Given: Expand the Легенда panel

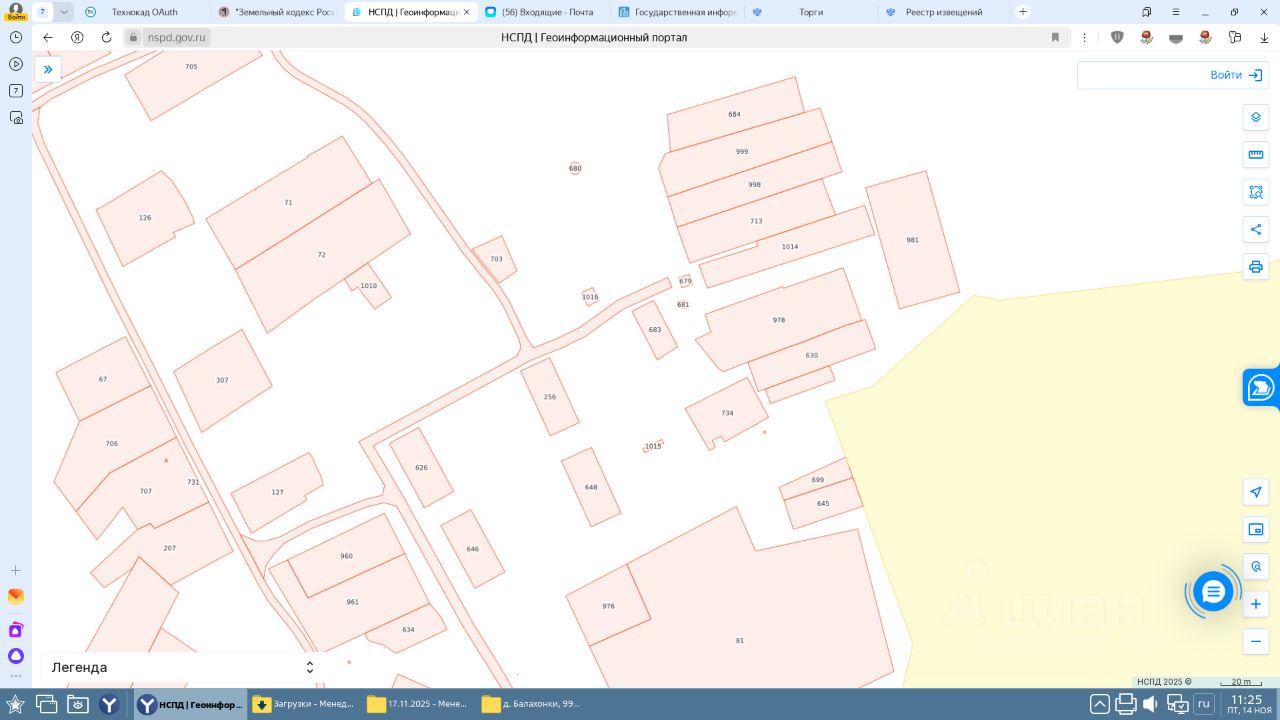Looking at the screenshot, I should coord(180,667).
